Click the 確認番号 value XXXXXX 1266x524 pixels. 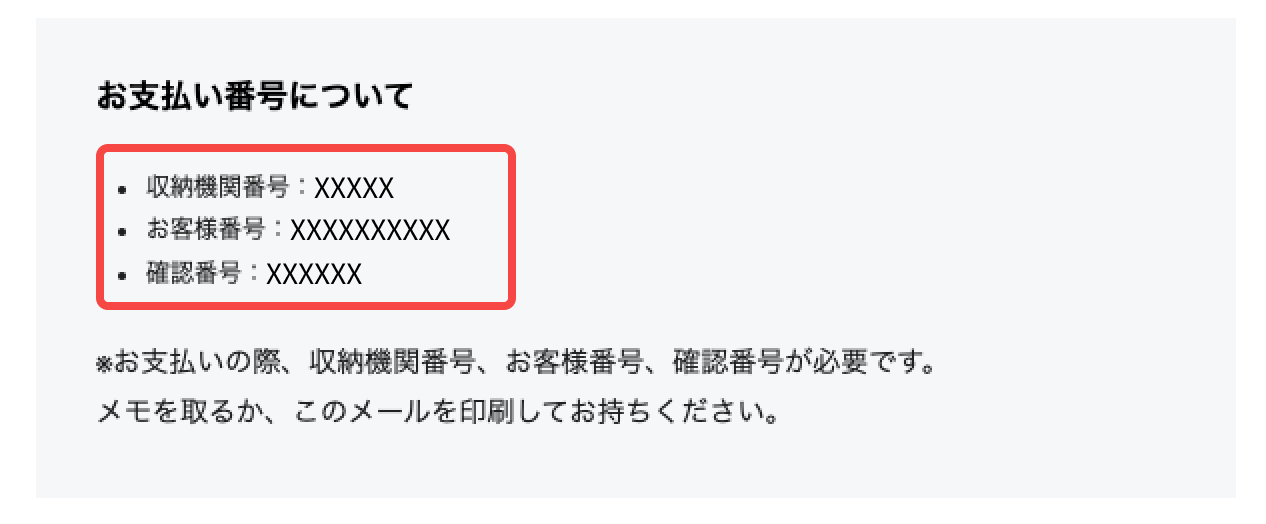[x=314, y=274]
